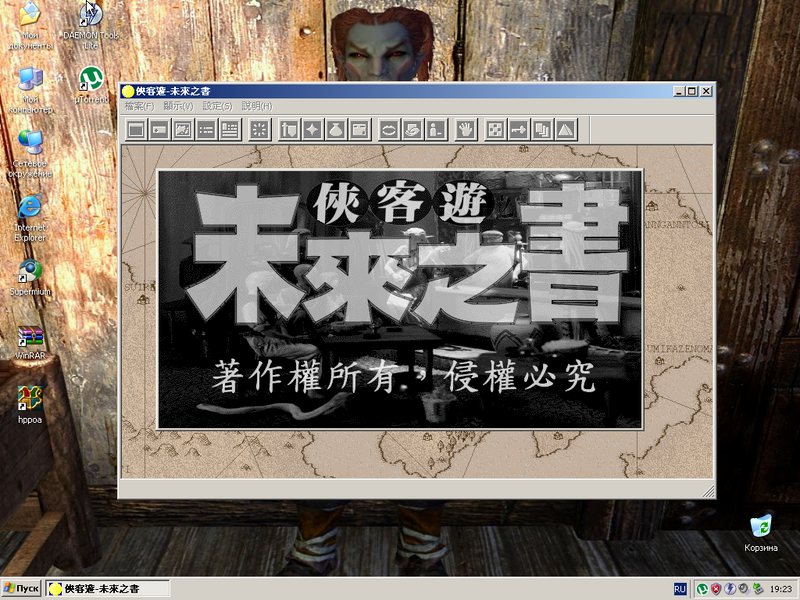This screenshot has height=600, width=800.
Task: Maximize the 俠客遊-未來之書 window
Action: pos(691,91)
